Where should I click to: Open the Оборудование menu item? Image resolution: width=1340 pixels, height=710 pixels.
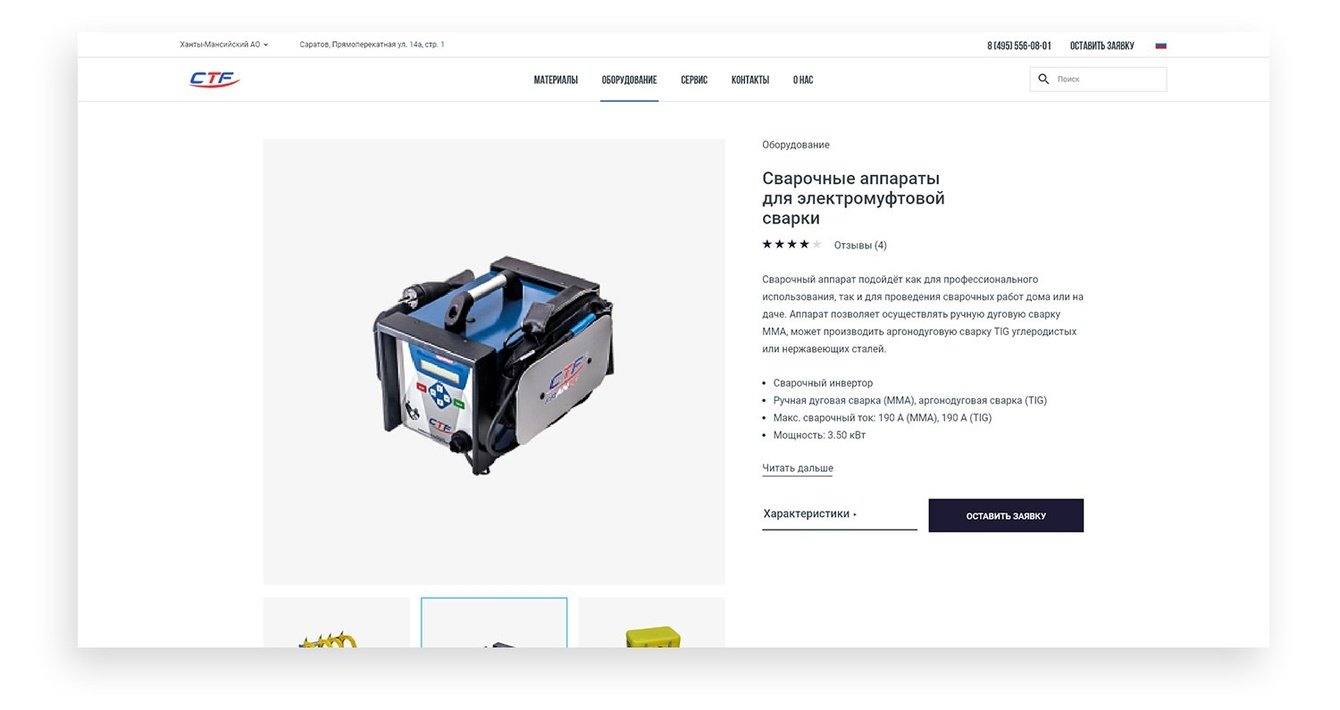click(629, 80)
